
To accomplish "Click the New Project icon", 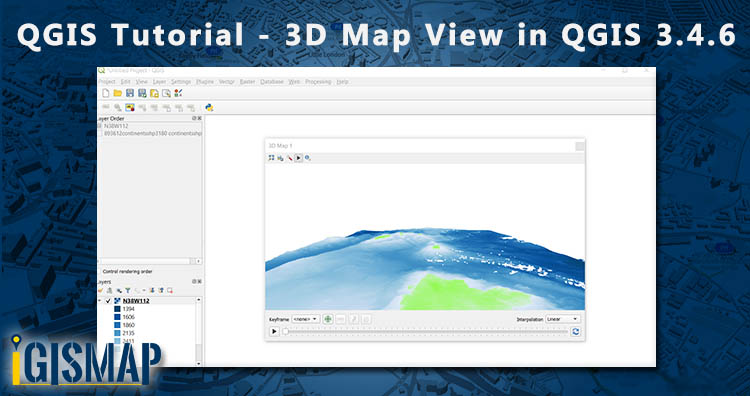I will (x=106, y=93).
